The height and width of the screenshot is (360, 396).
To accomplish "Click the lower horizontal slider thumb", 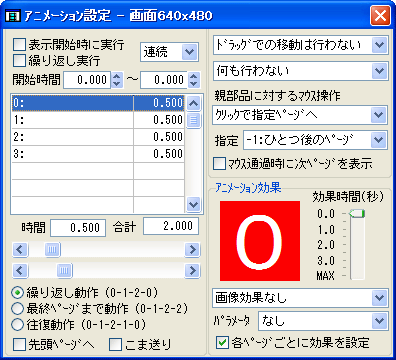I will (65, 270).
